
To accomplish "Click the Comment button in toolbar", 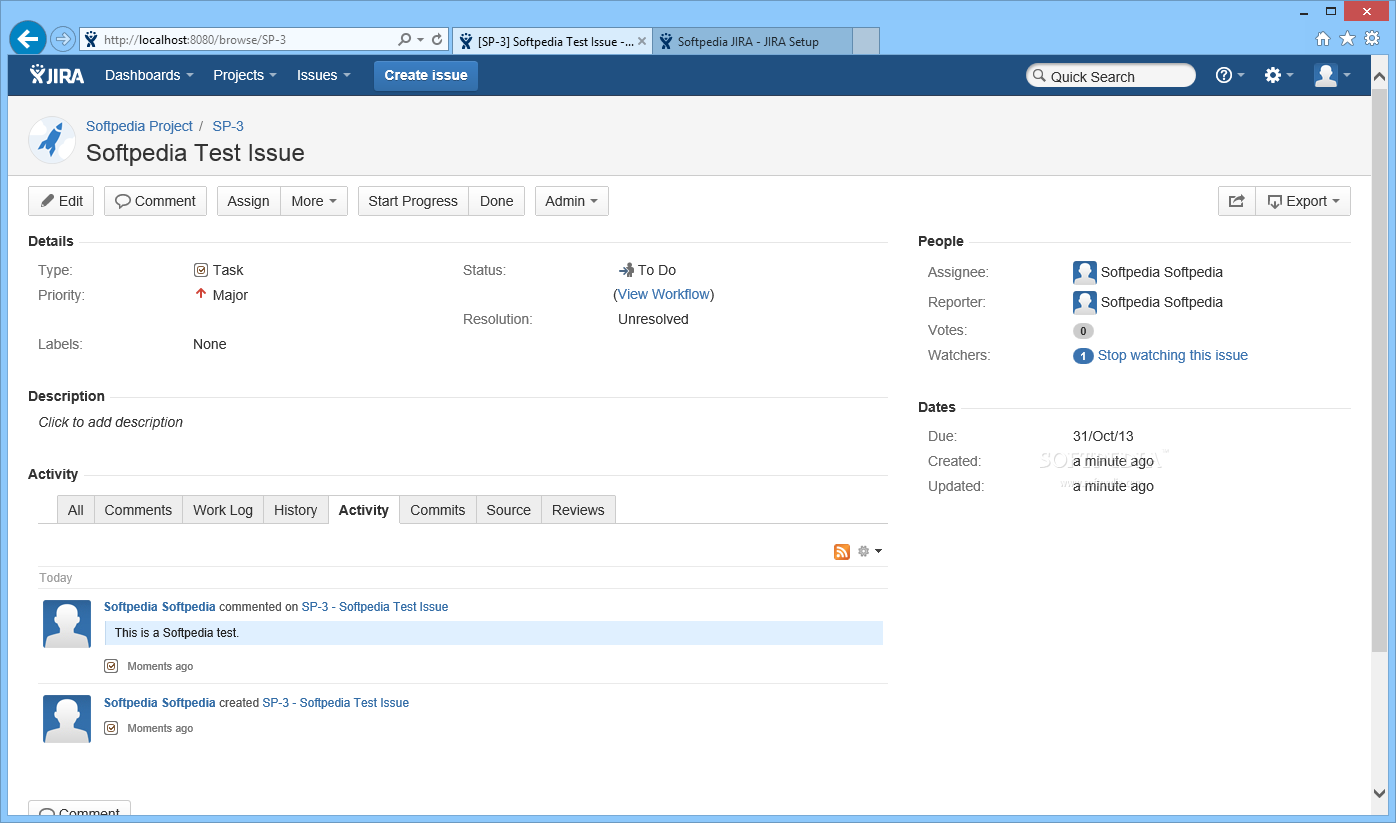I will pyautogui.click(x=155, y=201).
